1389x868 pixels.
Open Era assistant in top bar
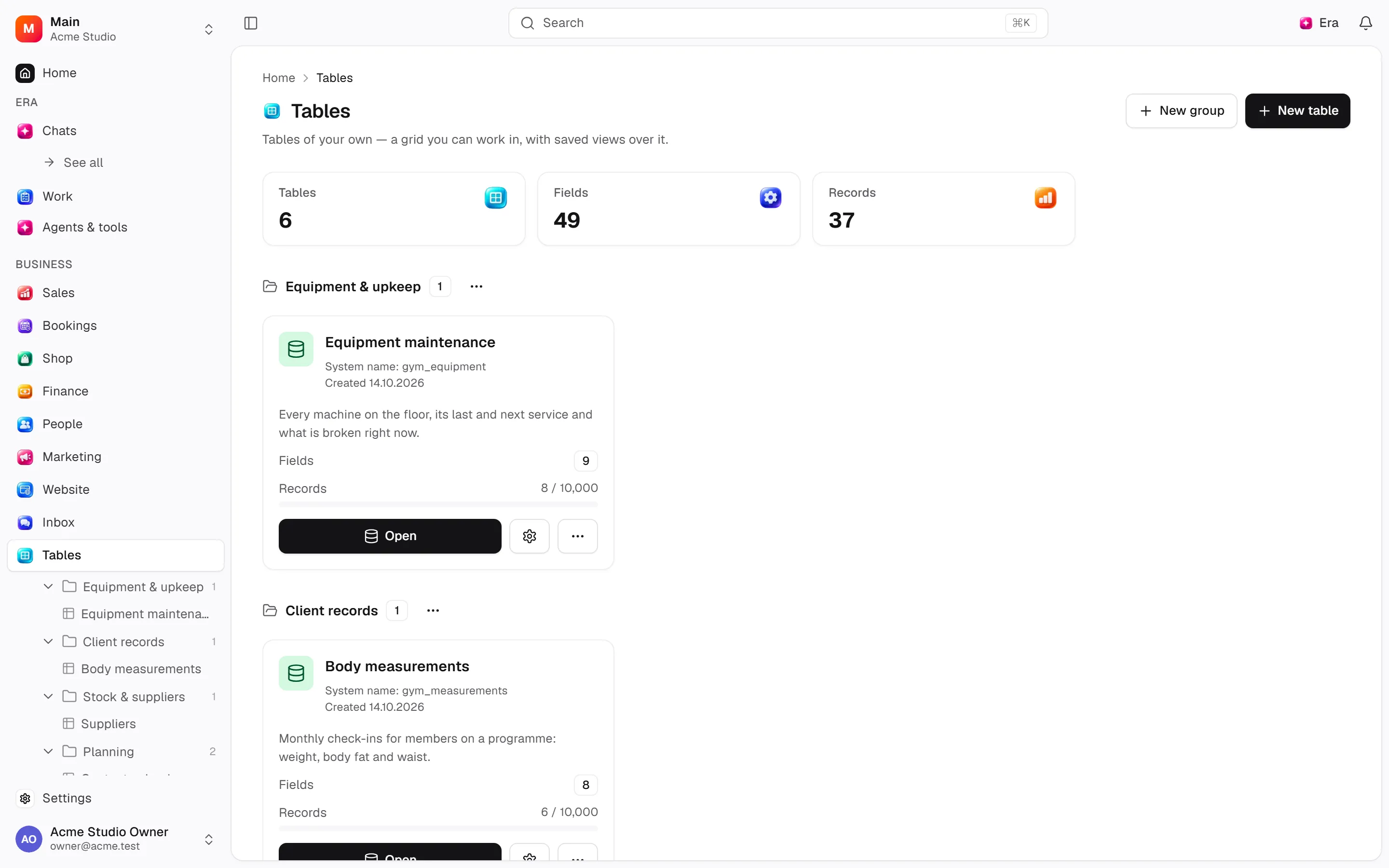1319,23
